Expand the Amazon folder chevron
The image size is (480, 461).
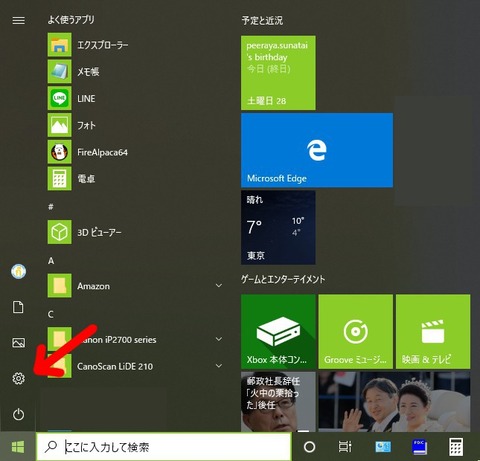tap(219, 286)
